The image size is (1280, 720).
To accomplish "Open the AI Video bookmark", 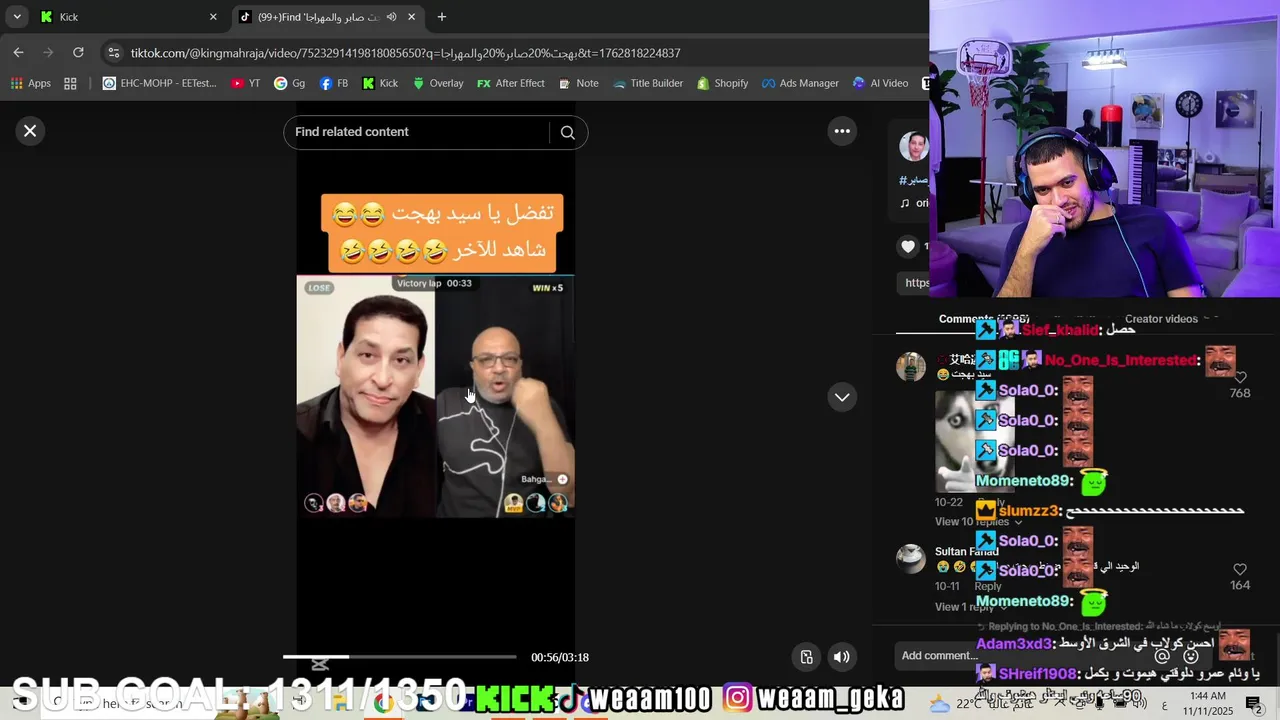I will click(x=880, y=83).
